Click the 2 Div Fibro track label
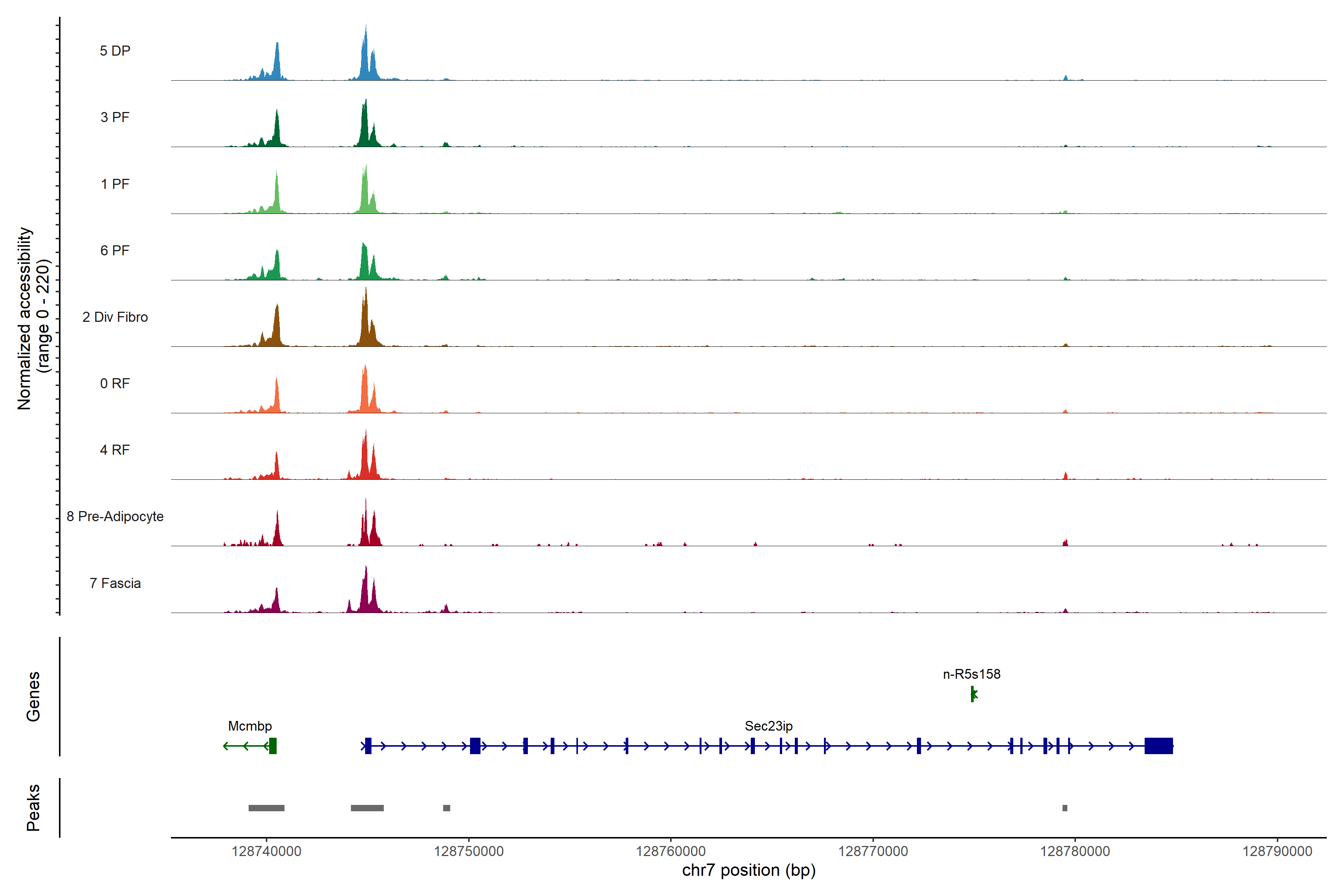Viewport: 1344px width, 896px height. point(115,317)
